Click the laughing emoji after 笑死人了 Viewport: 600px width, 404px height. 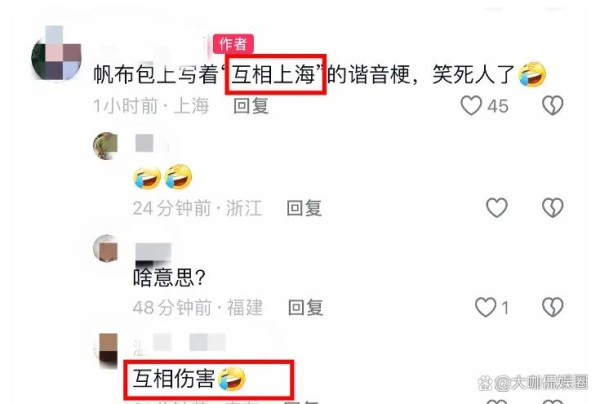532,75
